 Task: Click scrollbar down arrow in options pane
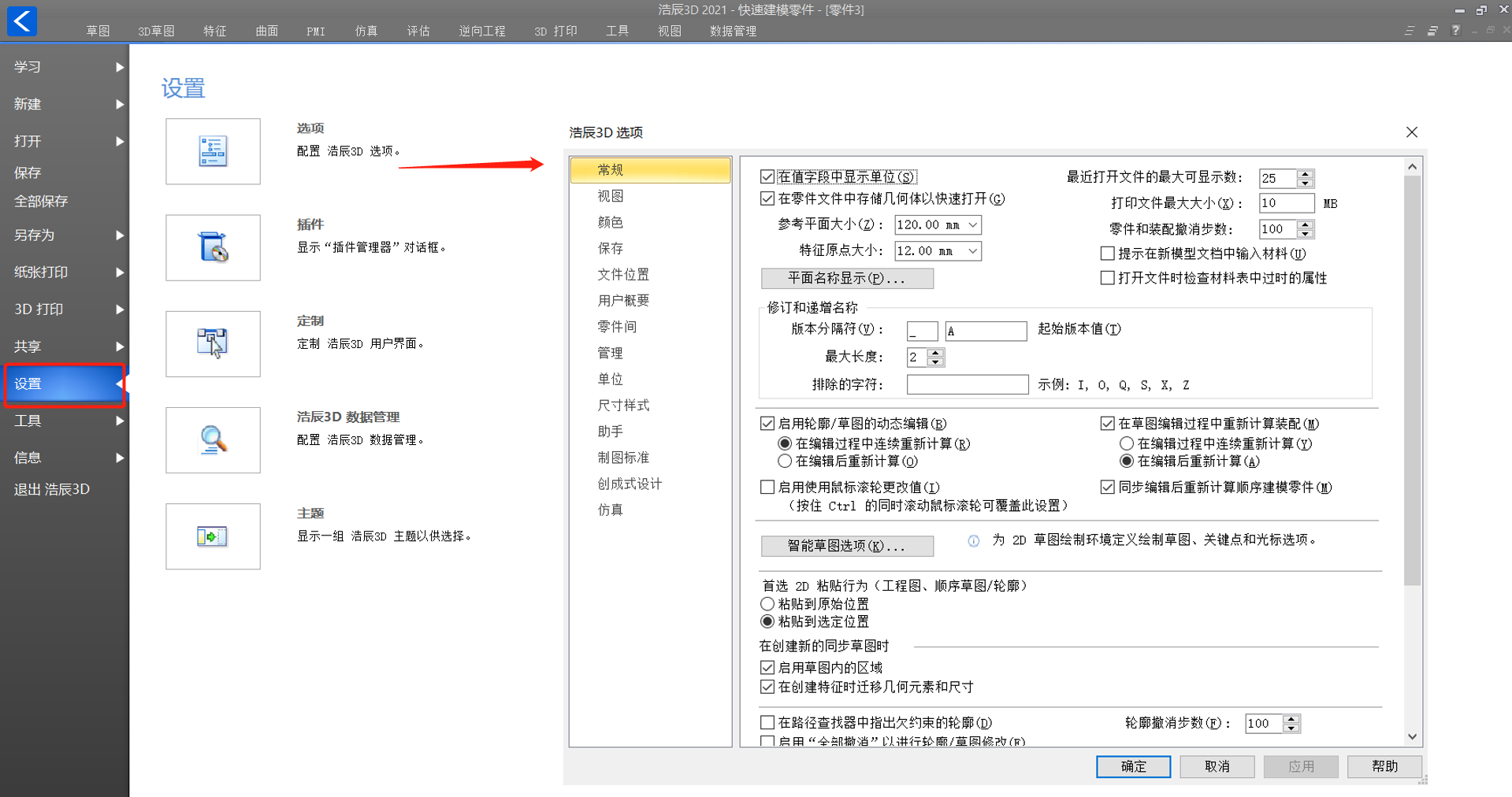[1412, 737]
